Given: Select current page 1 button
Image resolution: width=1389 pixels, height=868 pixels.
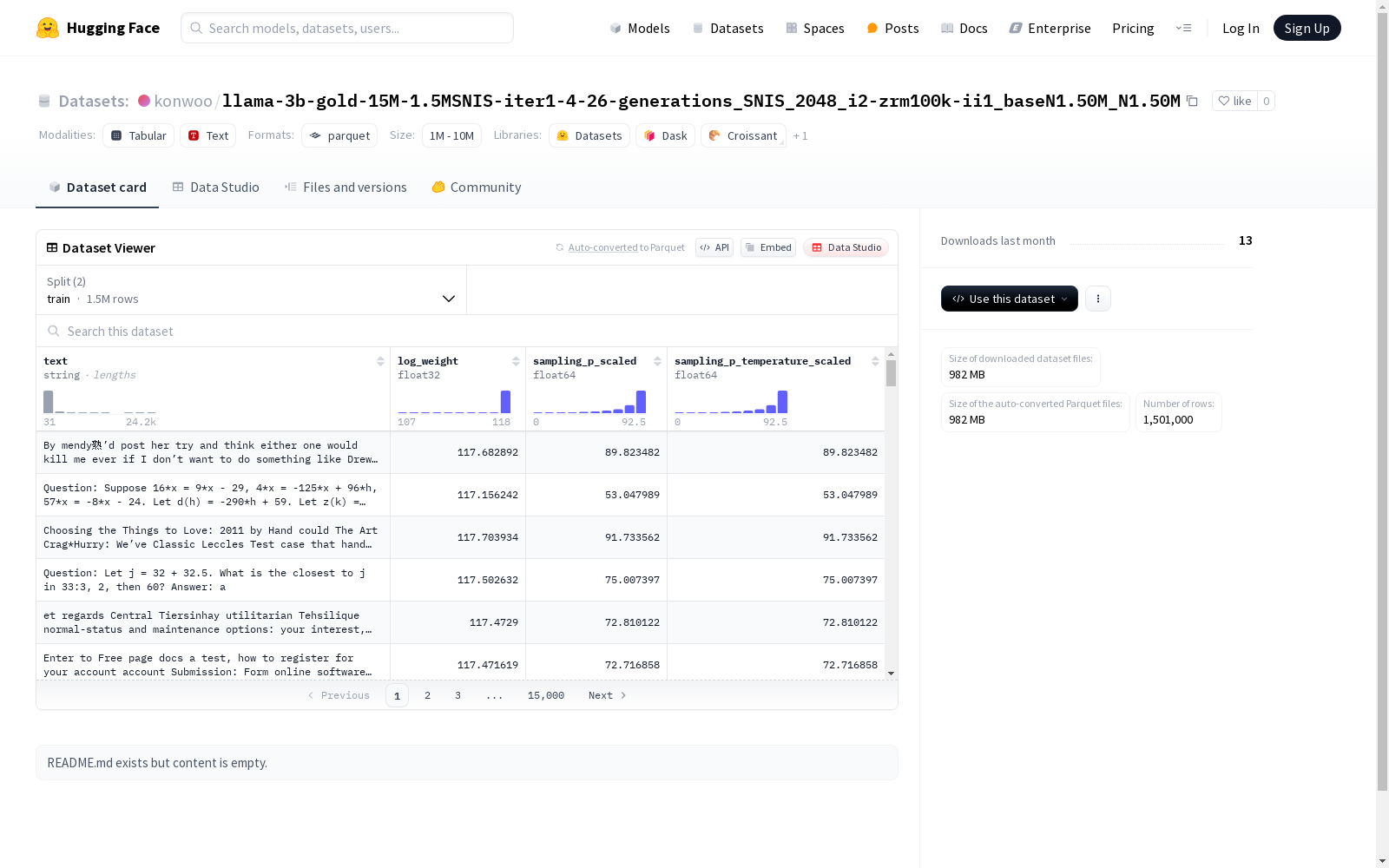Looking at the screenshot, I should tap(397, 695).
